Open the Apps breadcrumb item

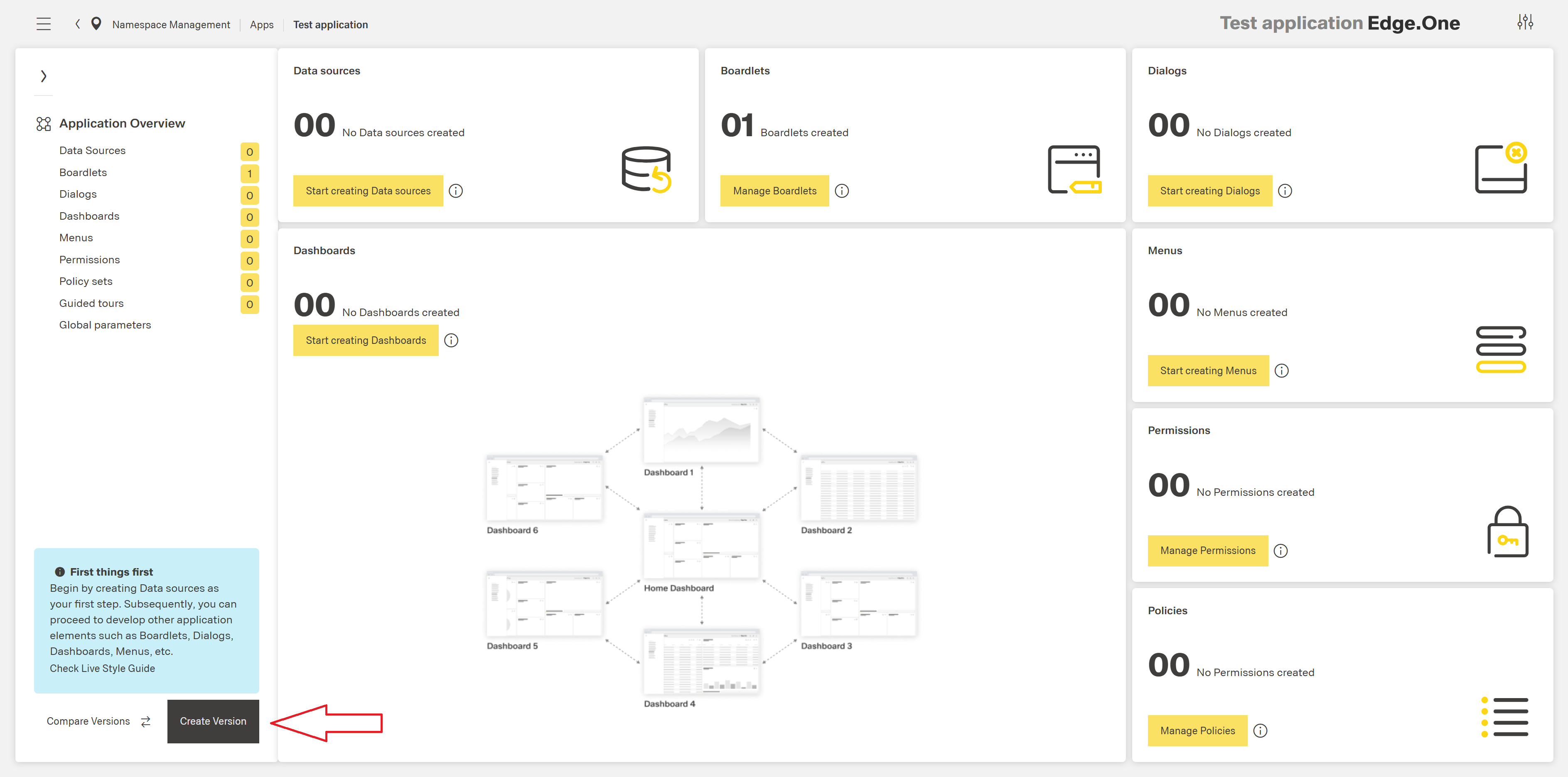[x=261, y=24]
